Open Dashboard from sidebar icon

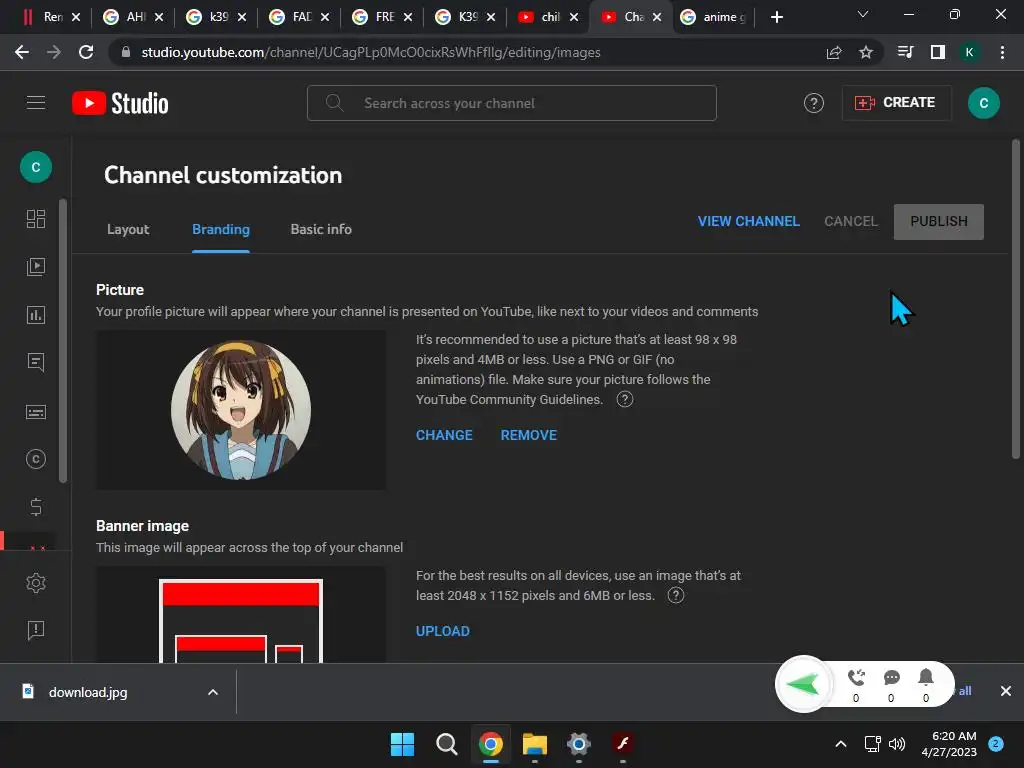(x=36, y=219)
